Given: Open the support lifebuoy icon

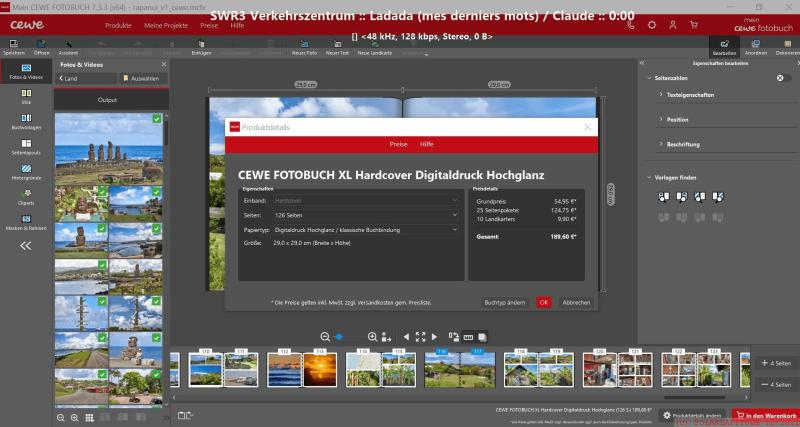Looking at the screenshot, I should pyautogui.click(x=652, y=25).
